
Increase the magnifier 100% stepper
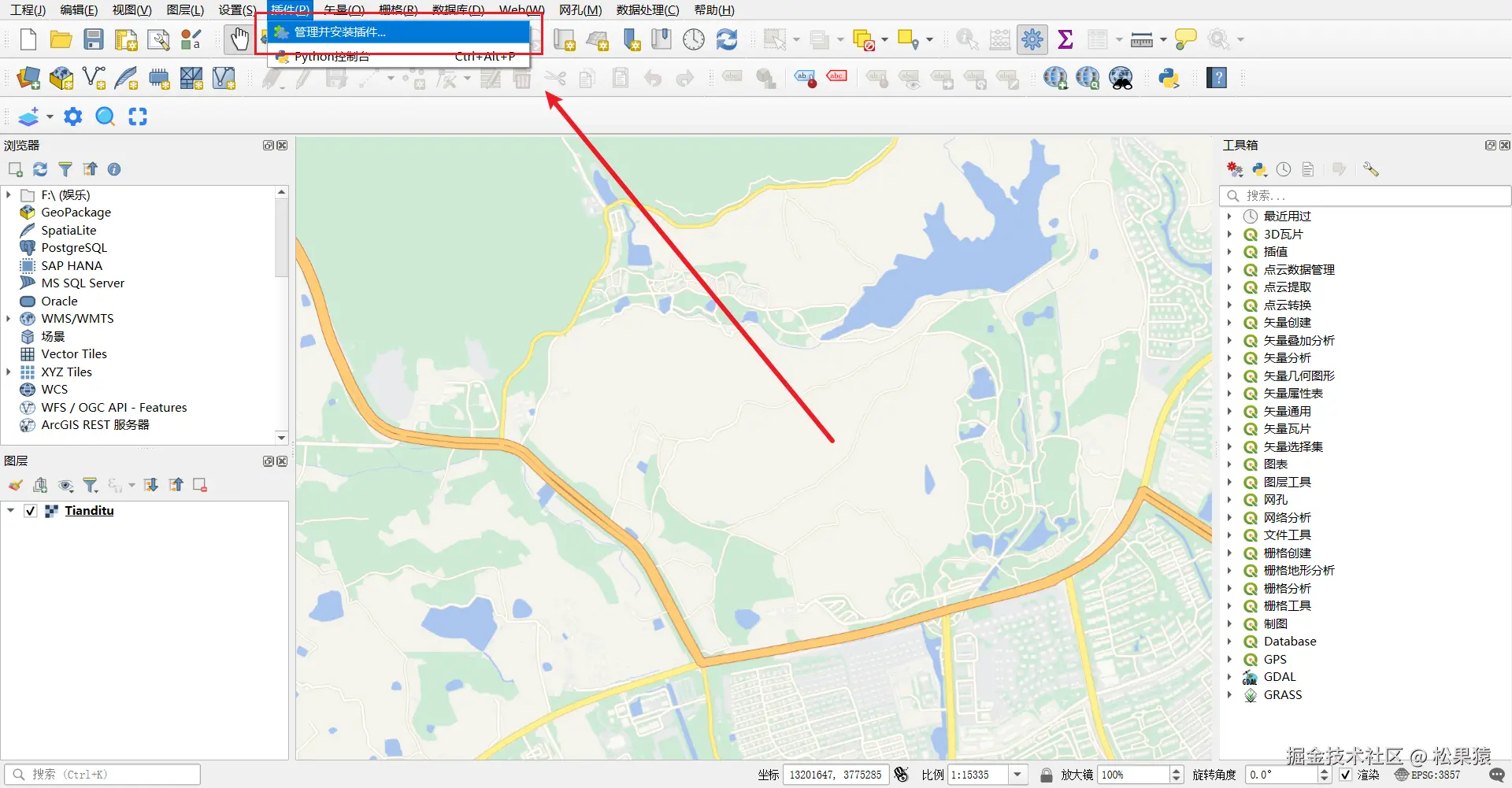(1177, 770)
